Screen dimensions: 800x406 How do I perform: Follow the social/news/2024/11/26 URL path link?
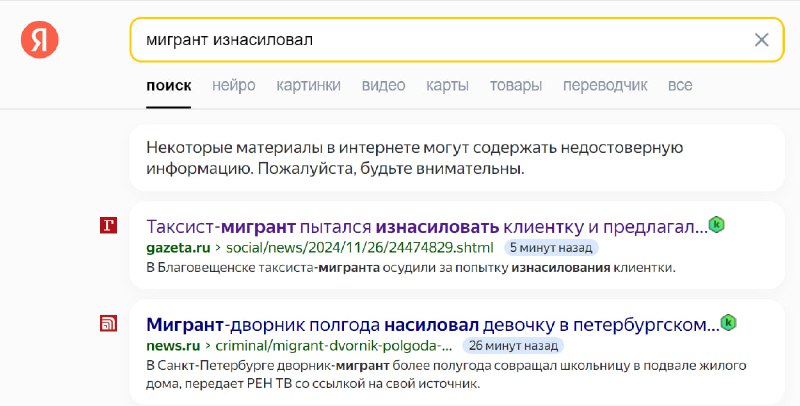pos(360,248)
